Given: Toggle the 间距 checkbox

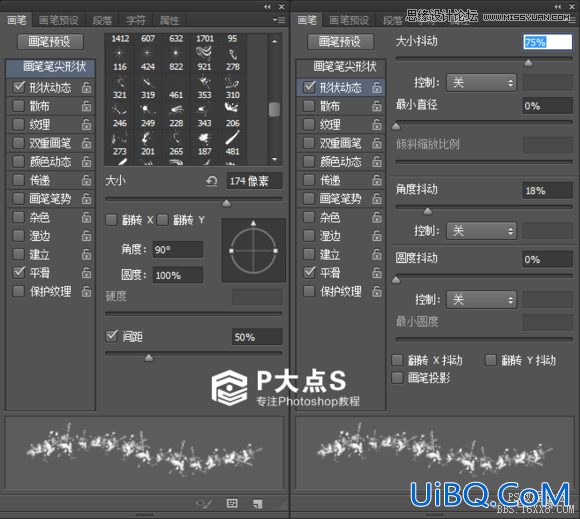Looking at the screenshot, I should [111, 336].
